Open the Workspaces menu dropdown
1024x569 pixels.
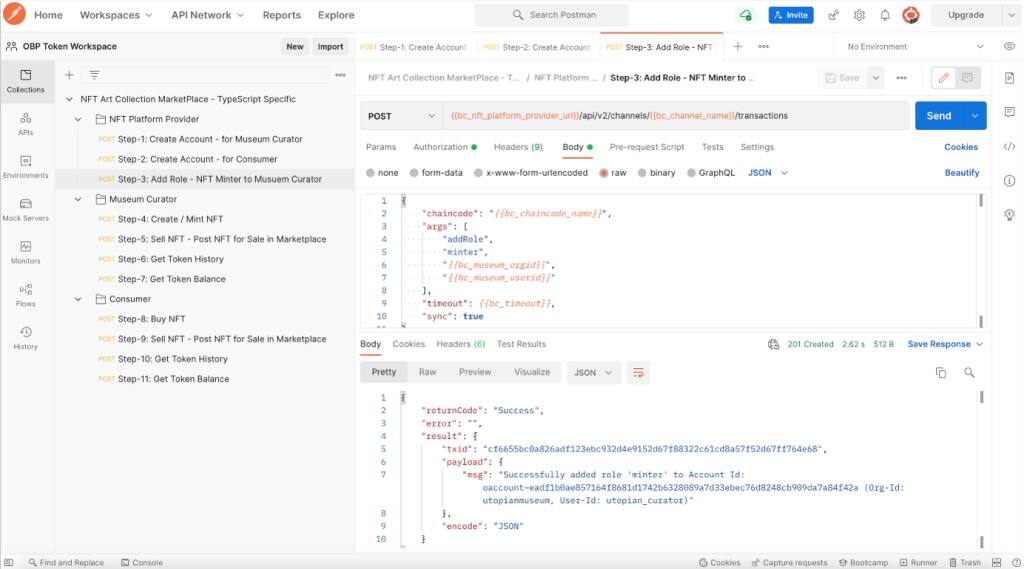116,14
